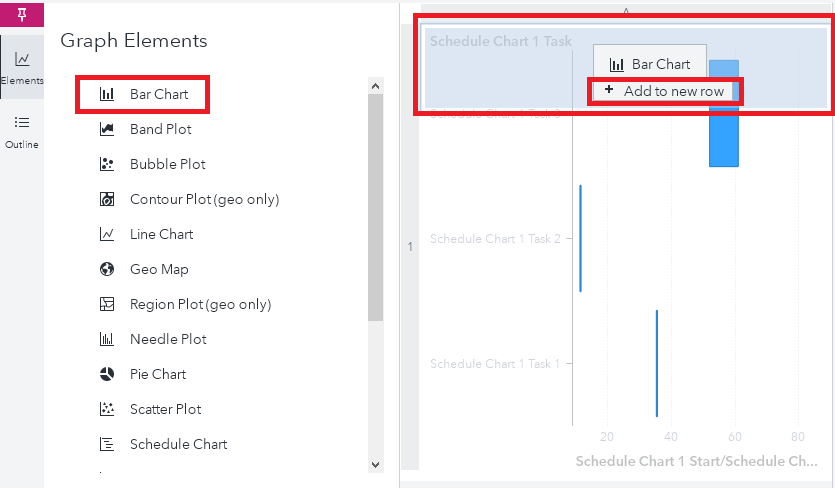Select the Schedule Chart element
Image resolution: width=835 pixels, height=488 pixels.
[x=178, y=445]
